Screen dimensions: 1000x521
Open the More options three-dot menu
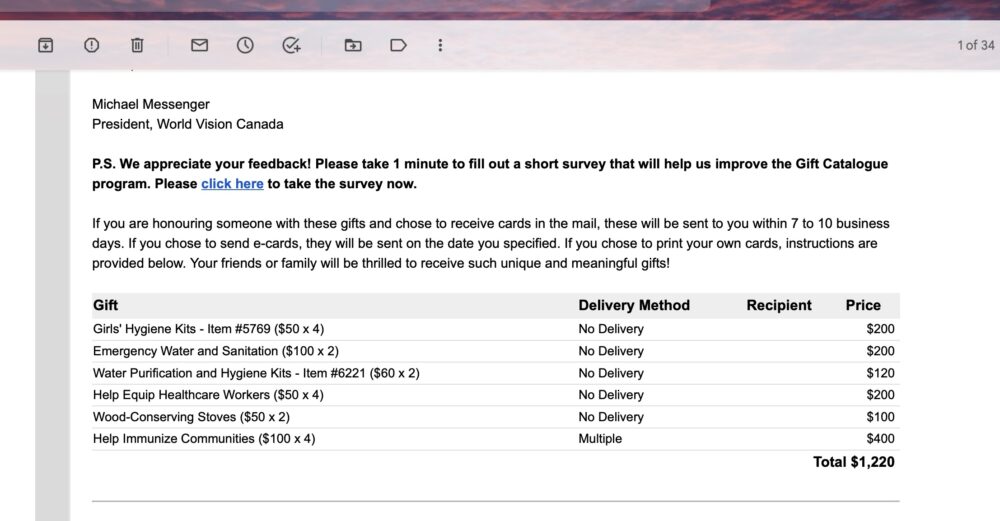(440, 45)
